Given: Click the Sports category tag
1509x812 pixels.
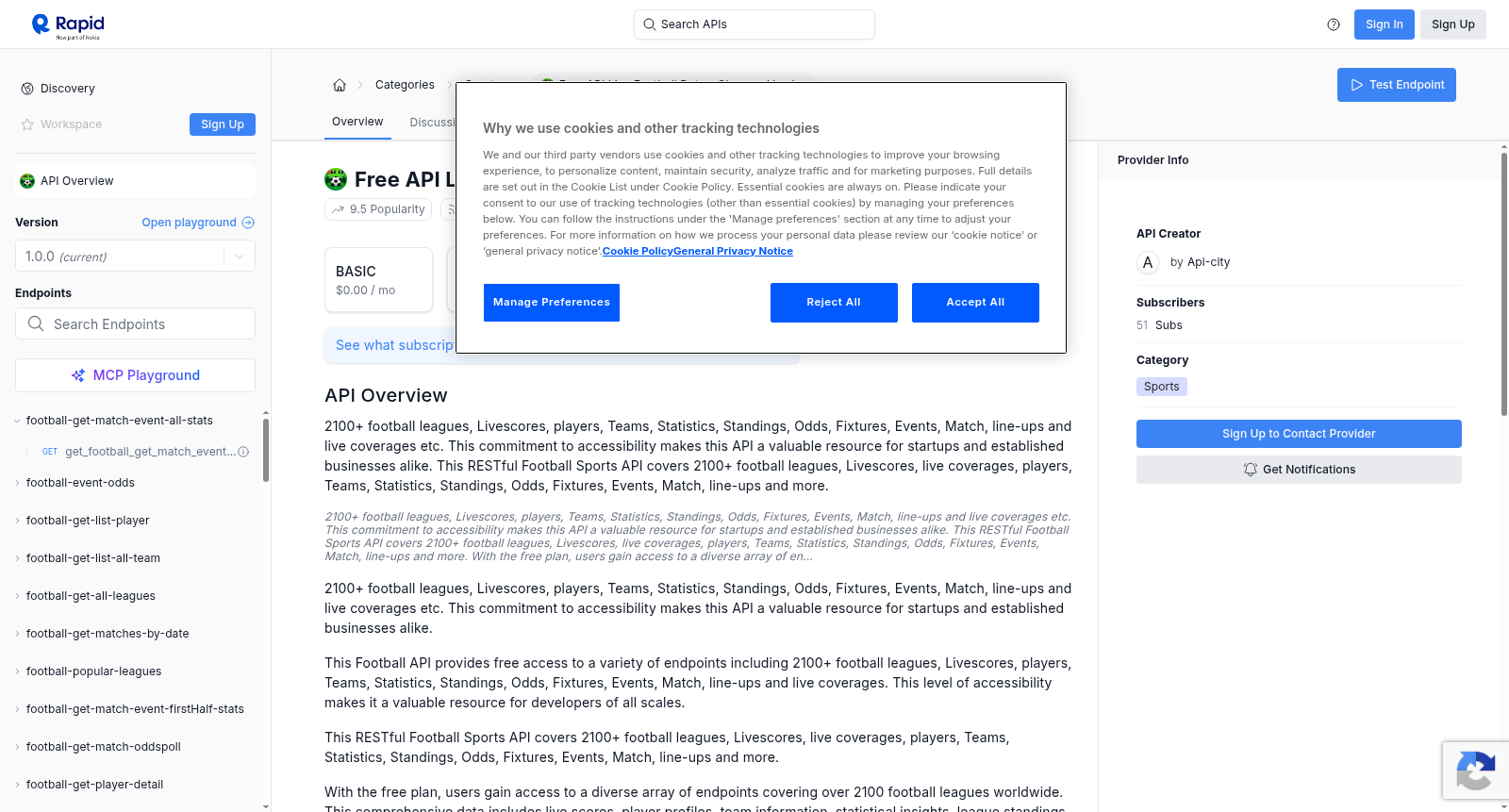Looking at the screenshot, I should [1162, 387].
